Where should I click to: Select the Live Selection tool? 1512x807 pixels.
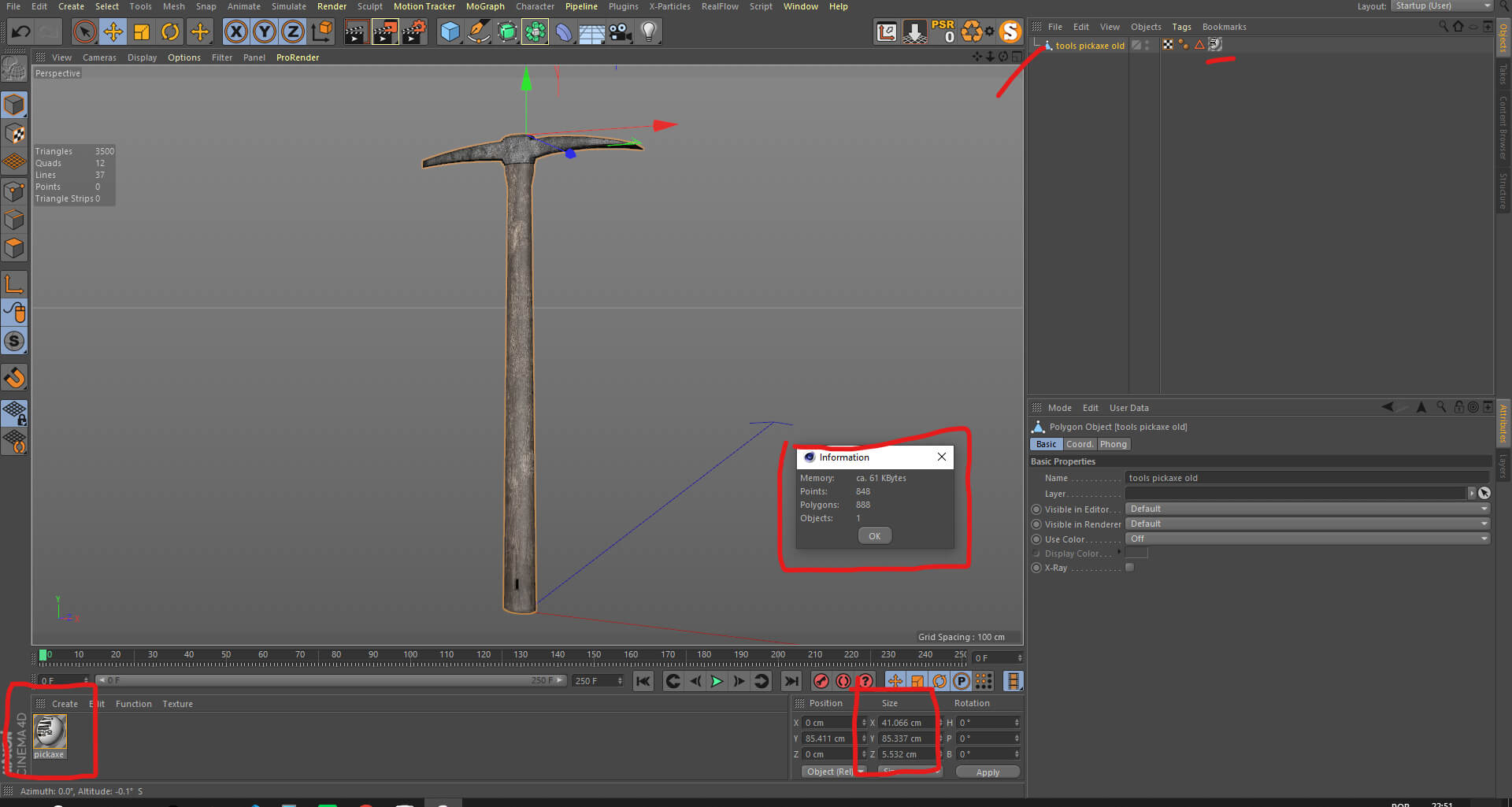84,32
